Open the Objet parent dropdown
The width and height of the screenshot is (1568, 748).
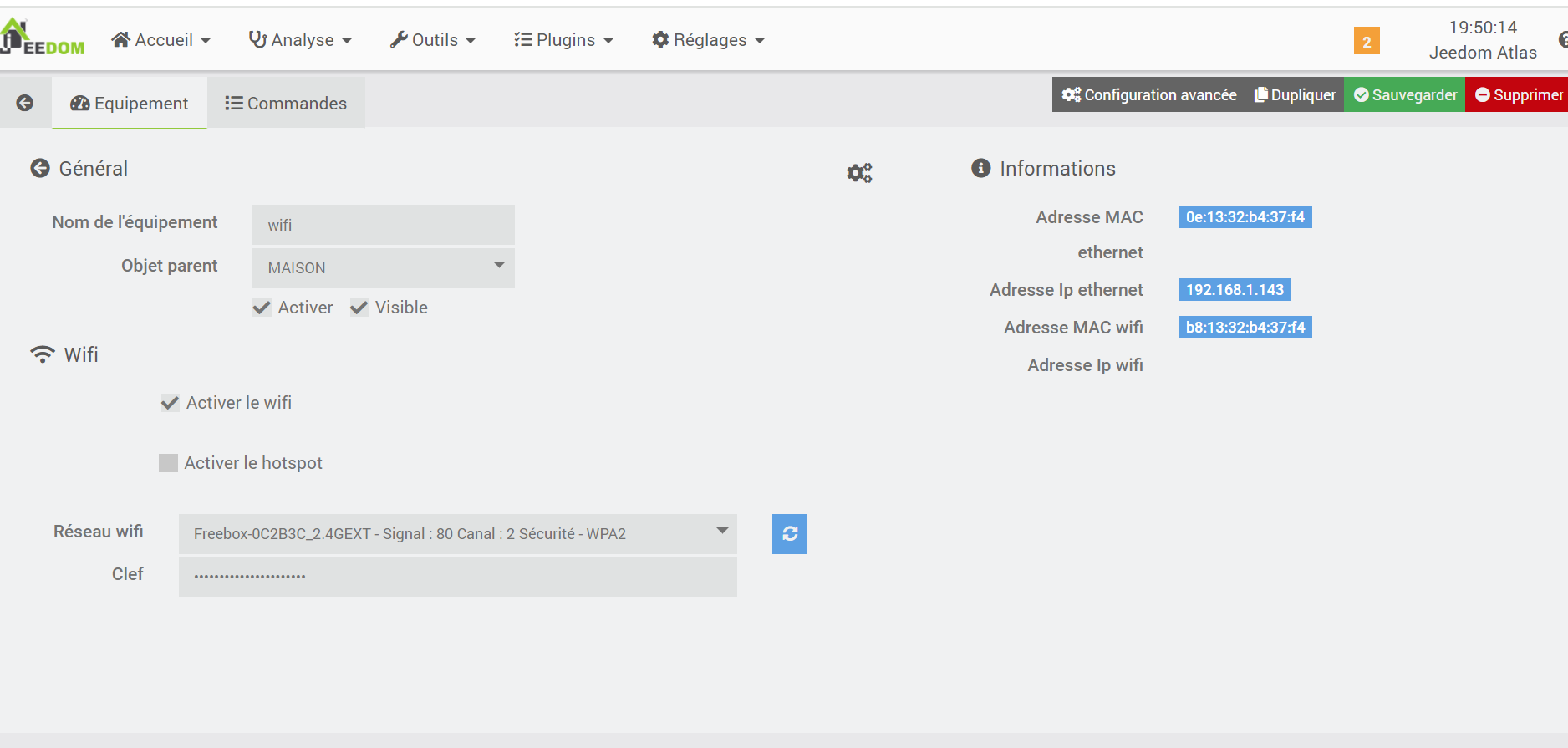coord(384,268)
